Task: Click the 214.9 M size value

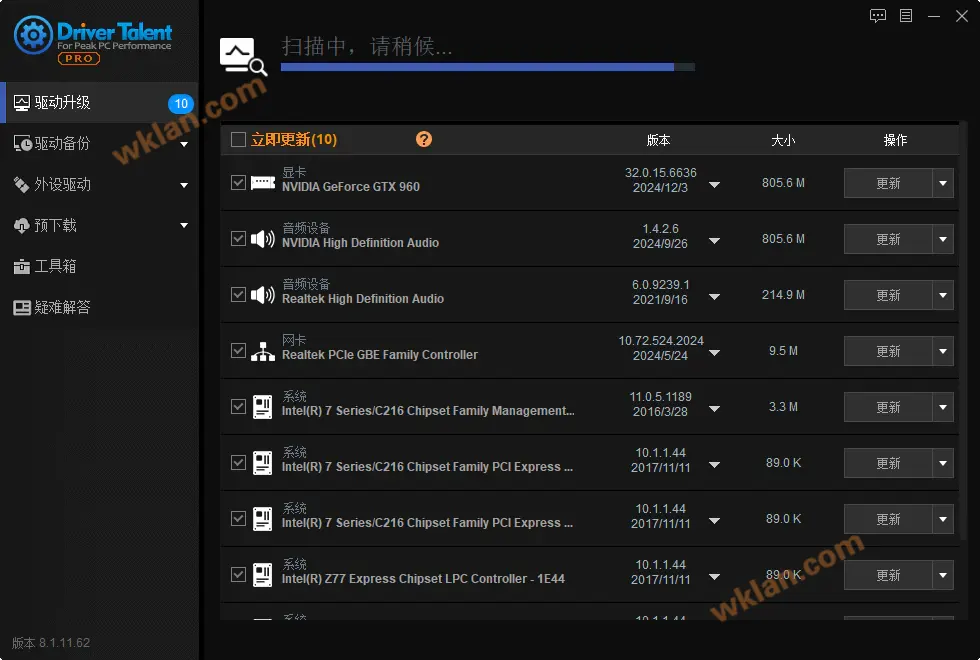Action: (x=783, y=294)
